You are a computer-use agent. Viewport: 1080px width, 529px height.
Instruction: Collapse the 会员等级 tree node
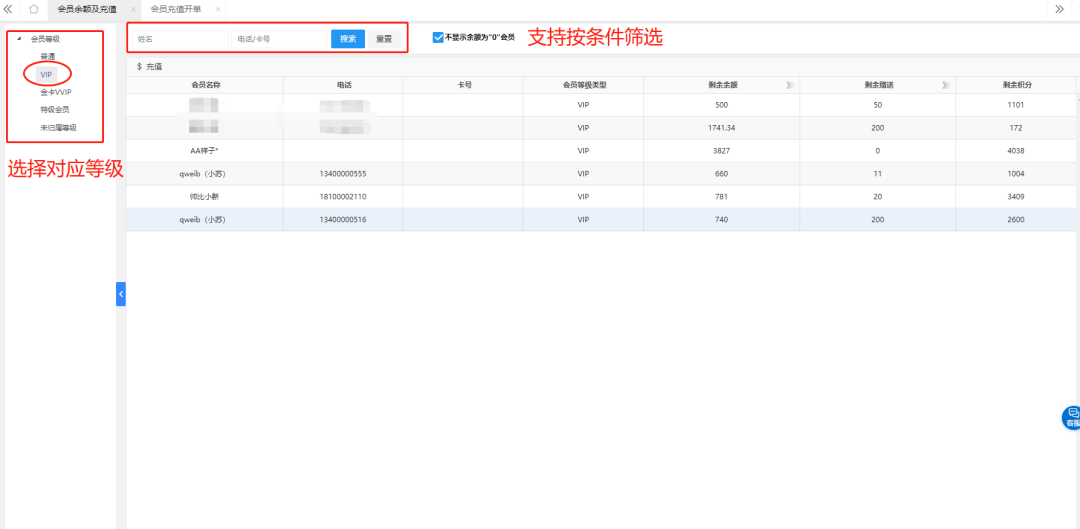[19, 39]
